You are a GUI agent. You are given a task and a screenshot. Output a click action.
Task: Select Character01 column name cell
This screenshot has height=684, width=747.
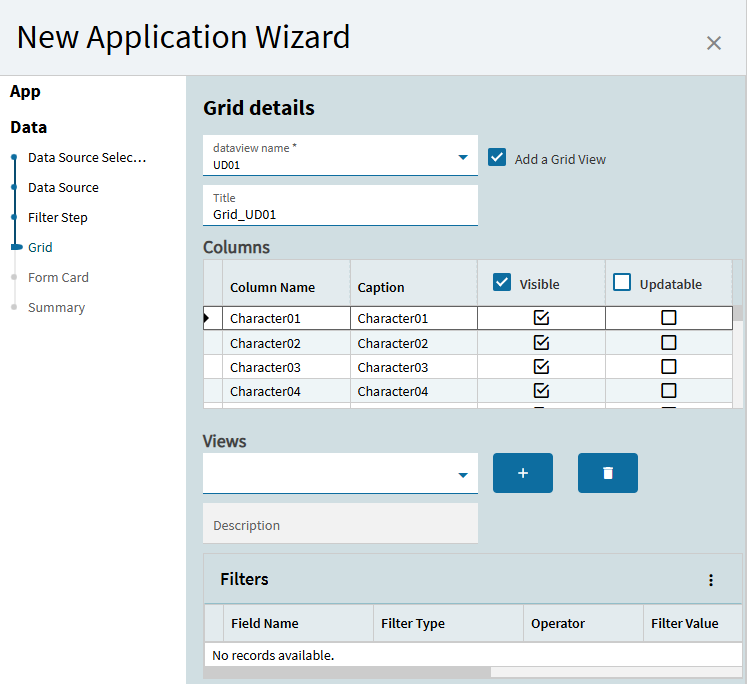(286, 318)
